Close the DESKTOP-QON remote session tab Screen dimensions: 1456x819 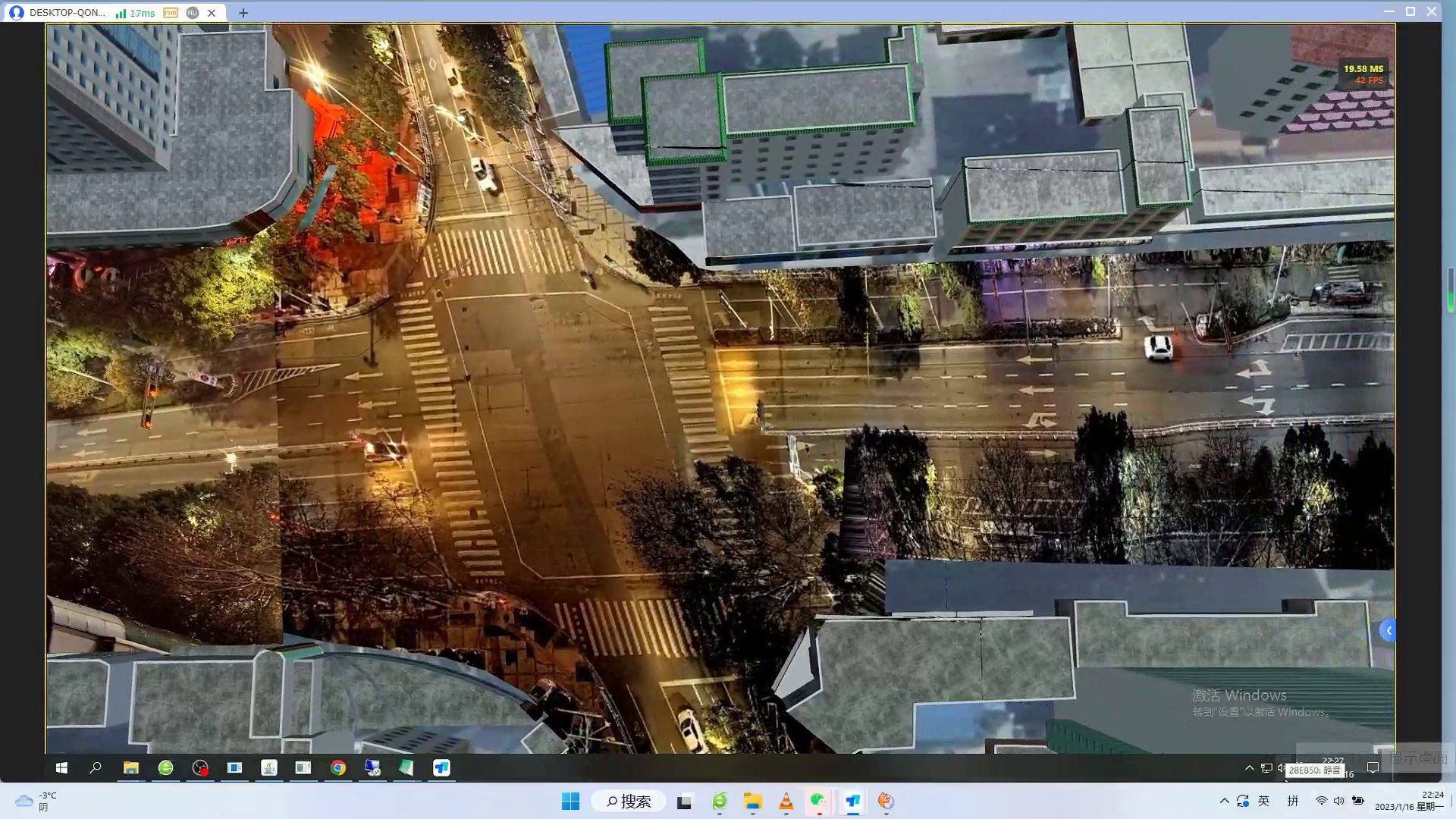(x=212, y=13)
